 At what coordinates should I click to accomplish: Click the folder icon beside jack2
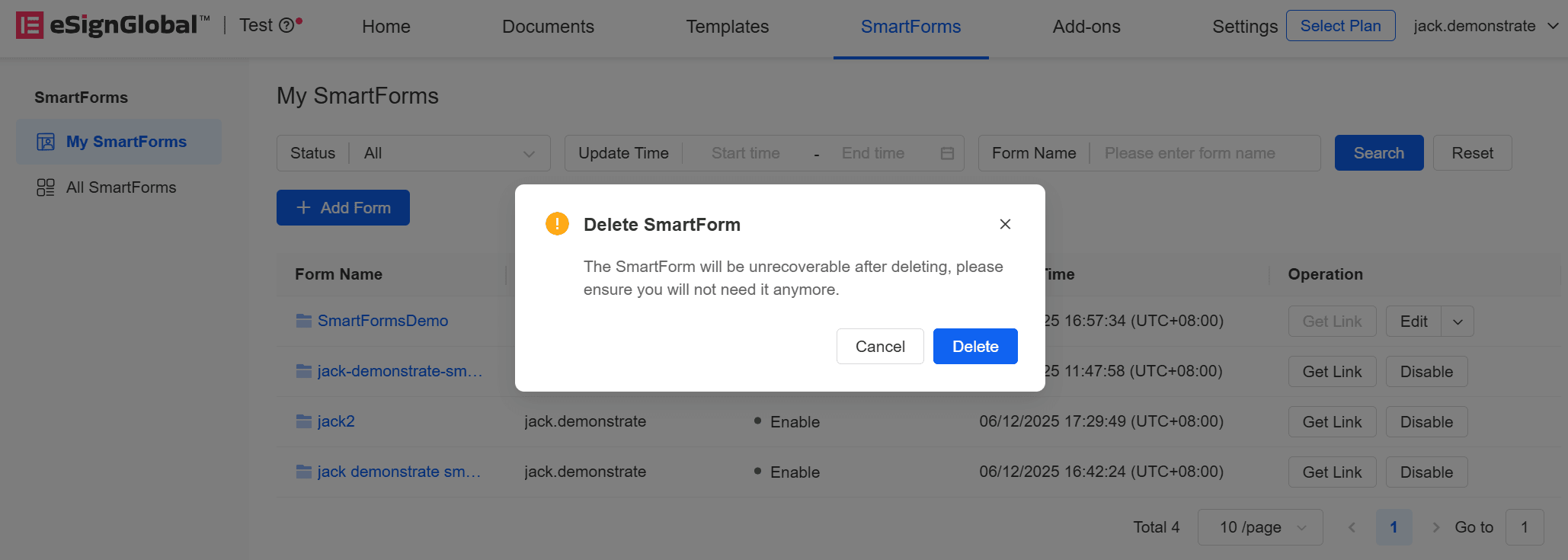[304, 421]
